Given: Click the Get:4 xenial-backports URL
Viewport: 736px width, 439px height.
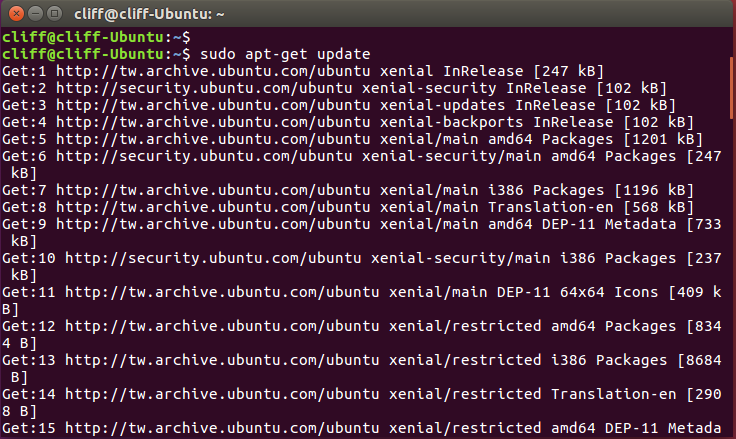Looking at the screenshot, I should click(213, 122).
